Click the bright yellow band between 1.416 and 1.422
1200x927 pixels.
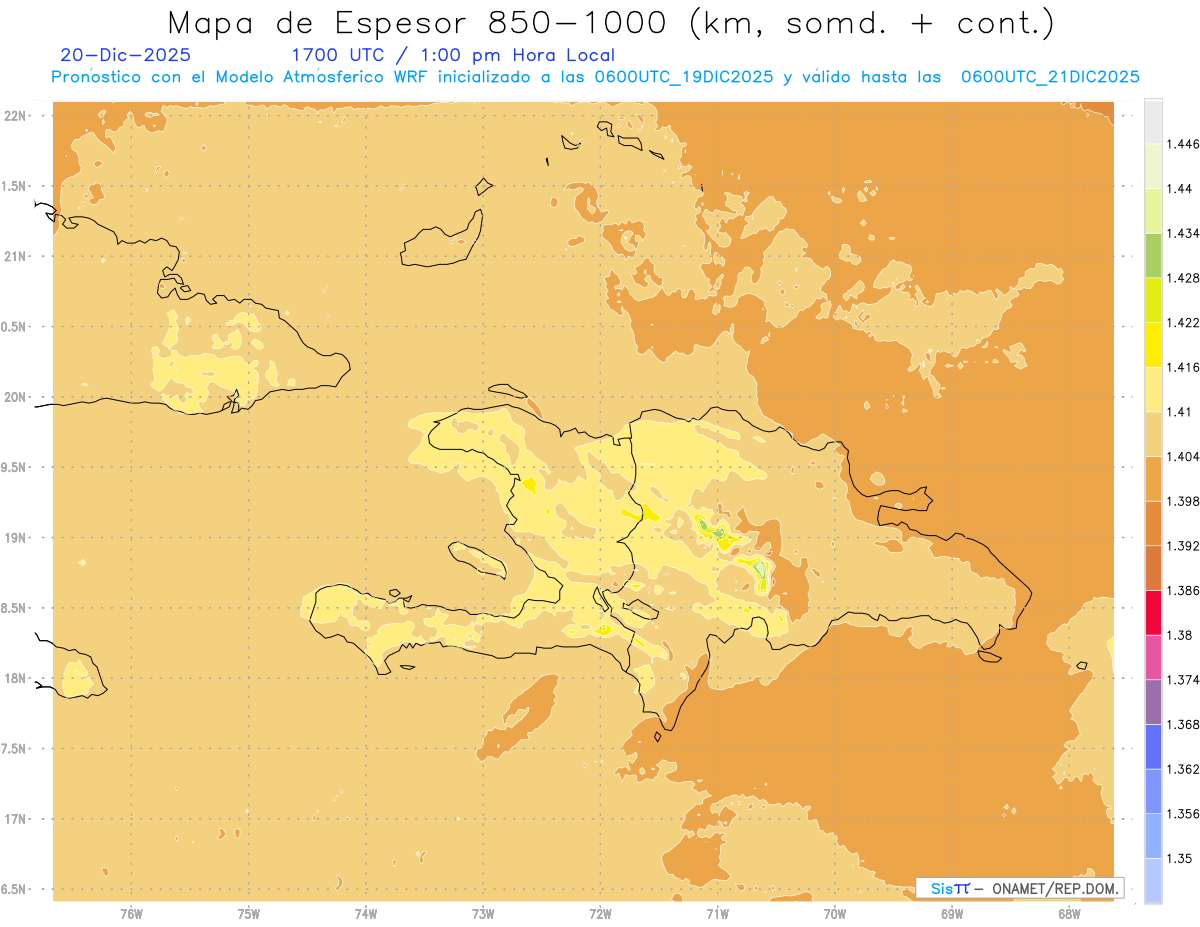(1153, 344)
